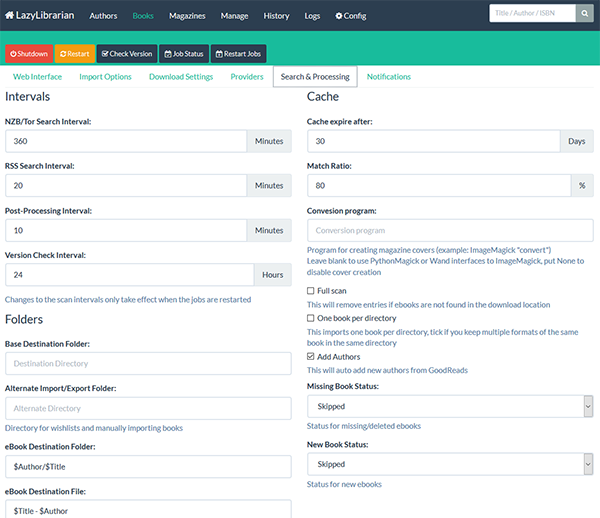Select the Search & Processing tab
This screenshot has height=518, width=600.
pyautogui.click(x=315, y=77)
